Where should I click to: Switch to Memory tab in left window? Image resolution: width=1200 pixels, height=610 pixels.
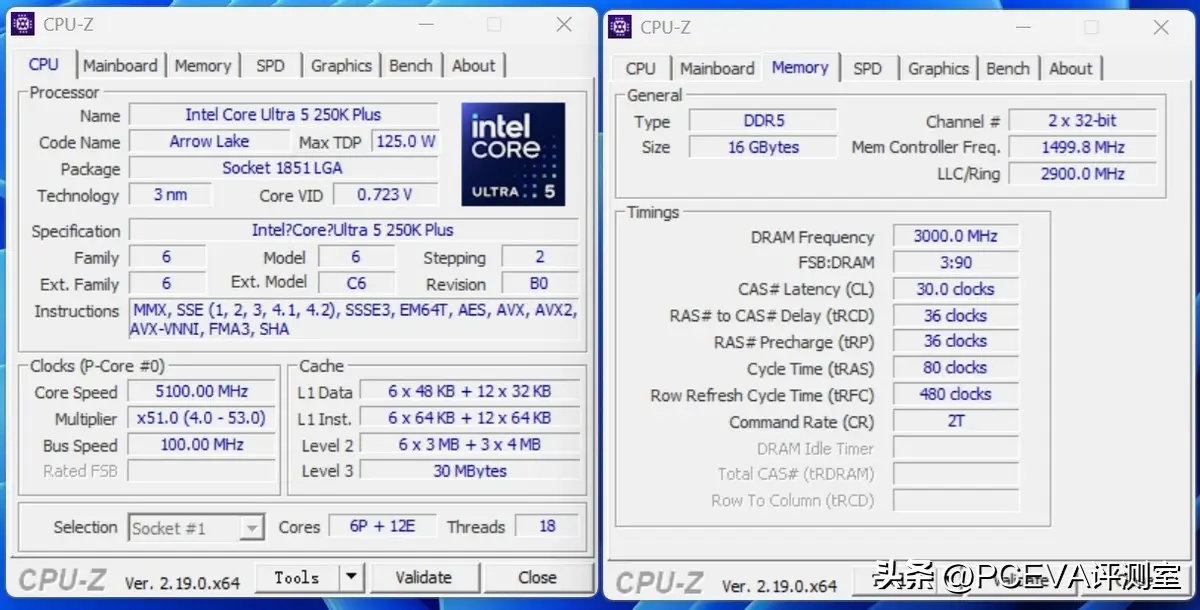(x=203, y=65)
